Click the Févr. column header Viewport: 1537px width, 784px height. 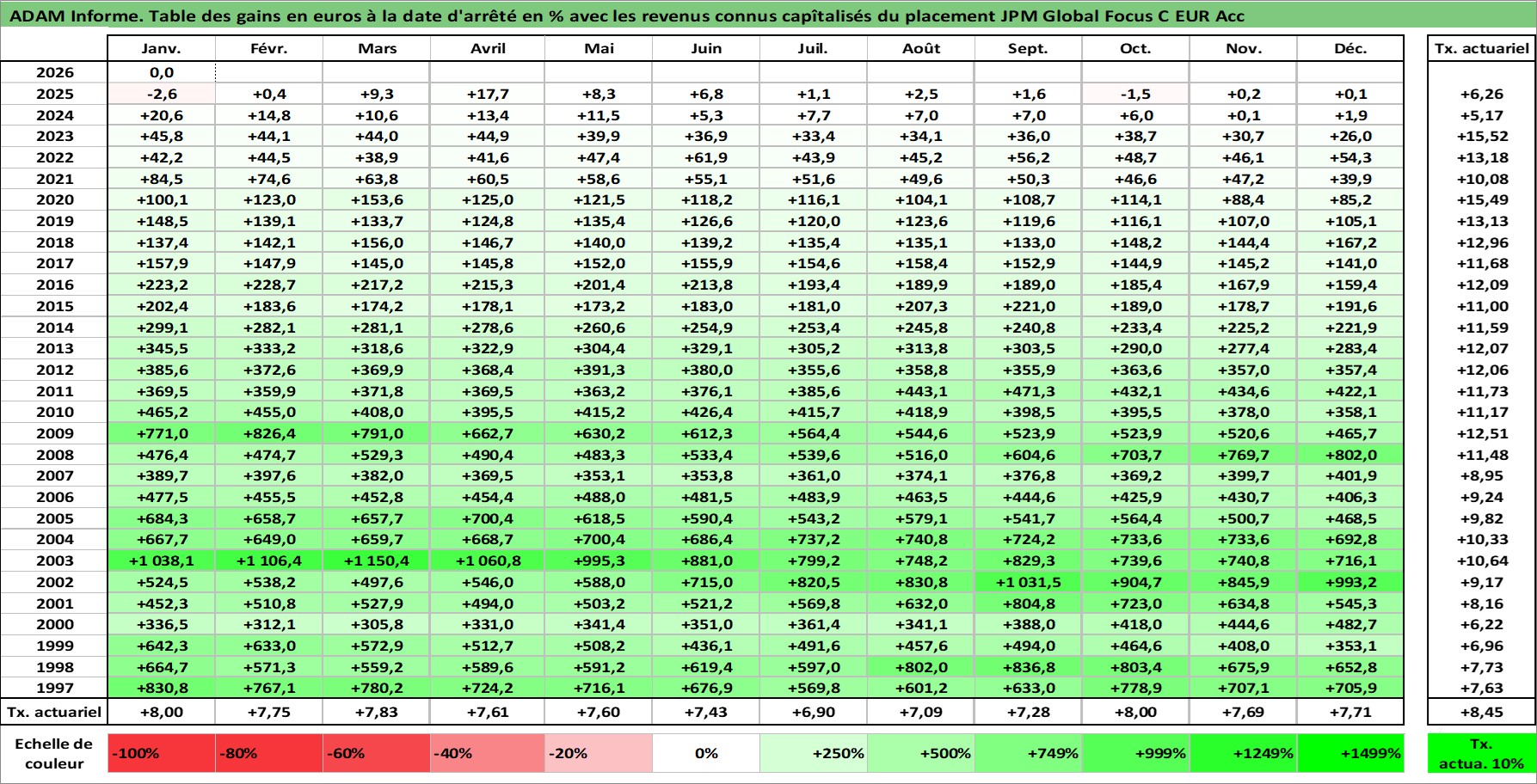coord(269,48)
